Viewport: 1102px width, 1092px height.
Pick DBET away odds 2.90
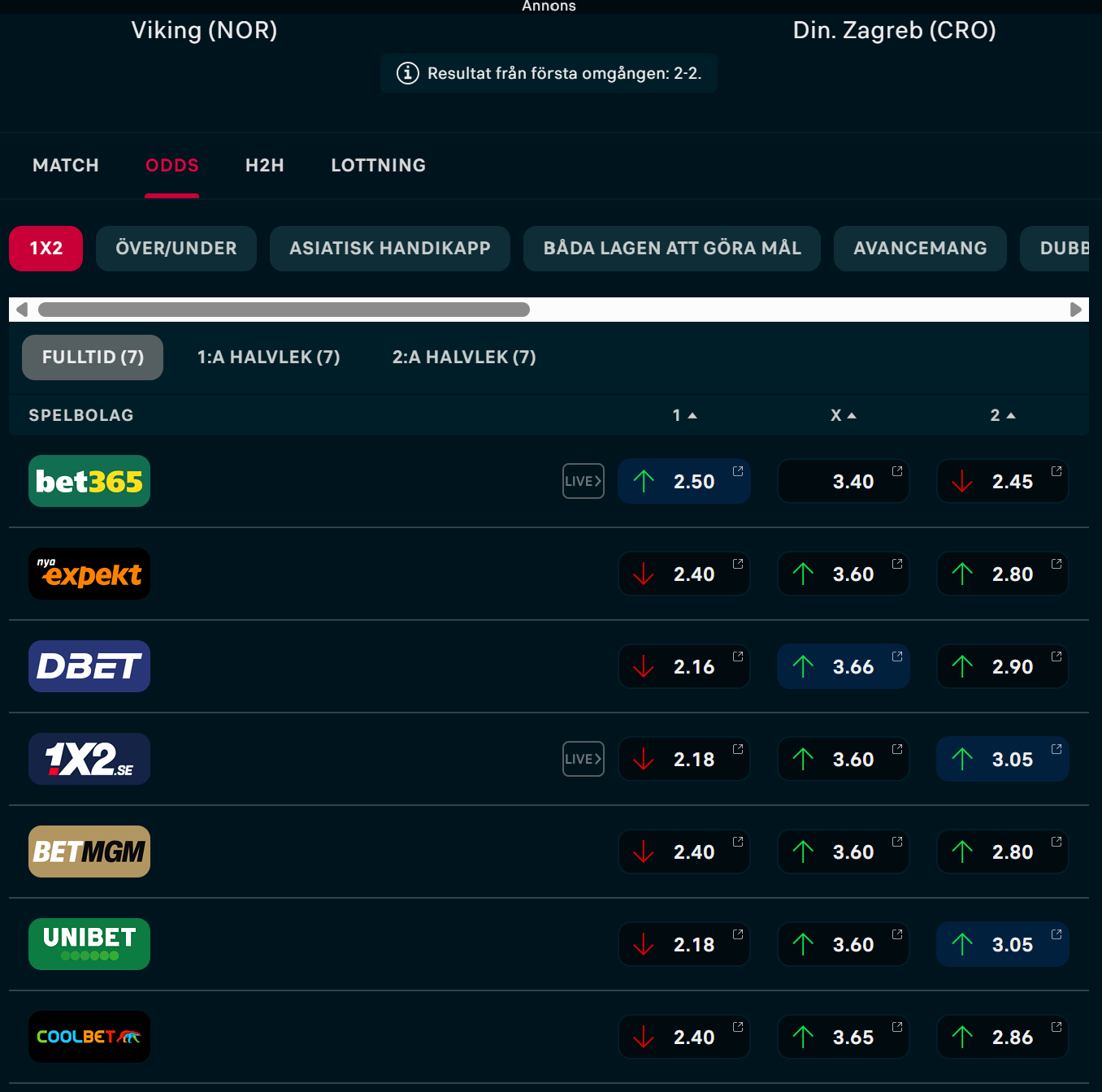point(1003,666)
